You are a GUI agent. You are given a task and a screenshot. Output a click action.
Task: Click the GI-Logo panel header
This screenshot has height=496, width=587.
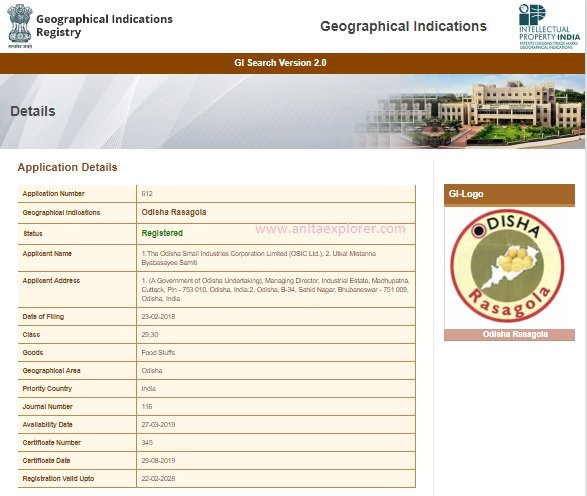coord(509,194)
